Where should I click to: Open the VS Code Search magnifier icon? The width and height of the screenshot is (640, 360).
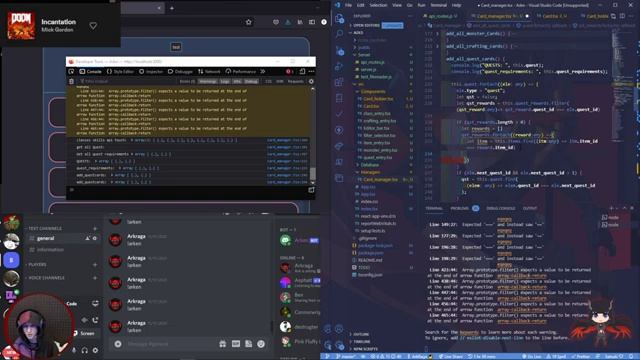[x=339, y=33]
